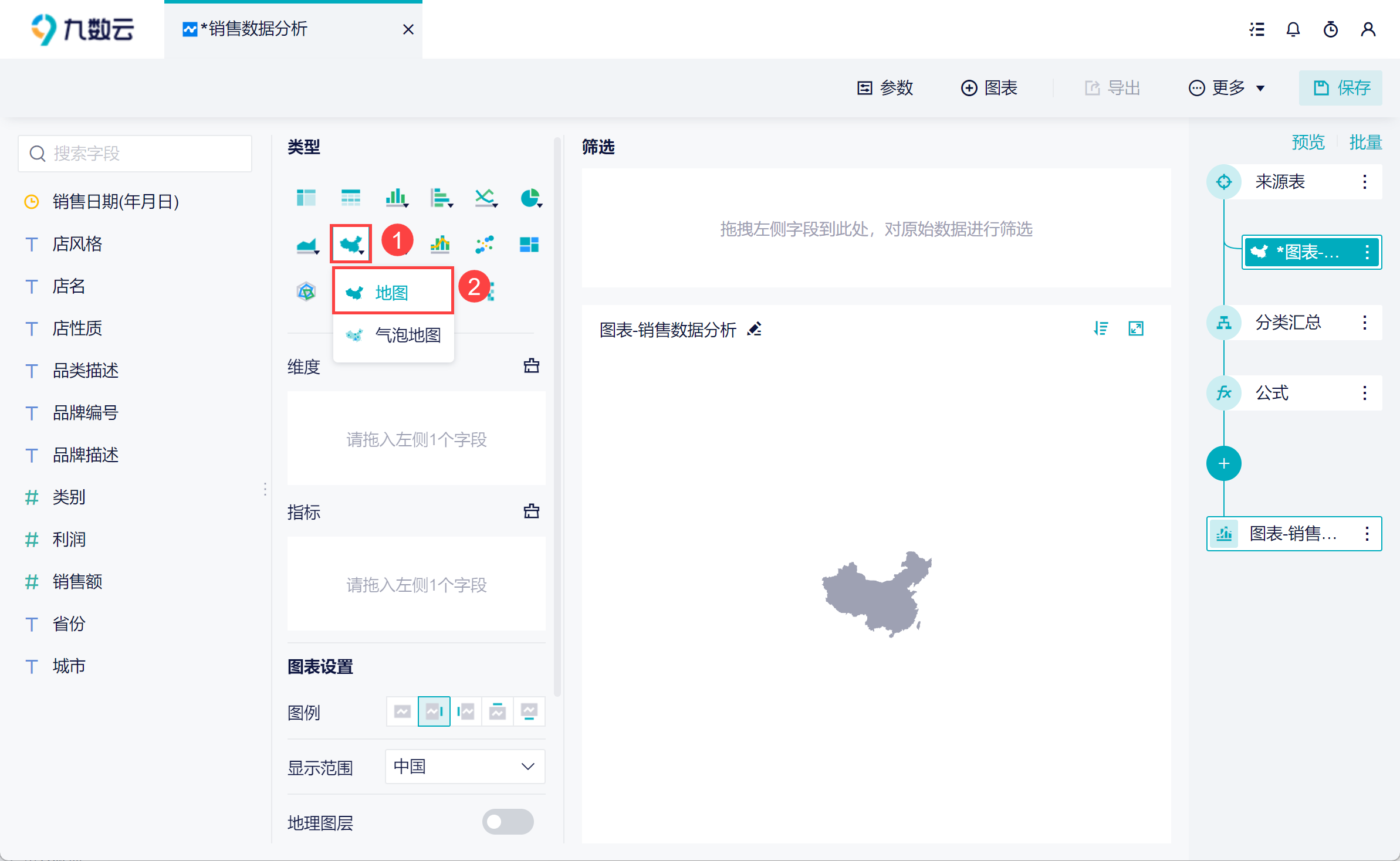Select the scatter plot chart type icon
Image resolution: width=1400 pixels, height=861 pixels.
point(484,244)
